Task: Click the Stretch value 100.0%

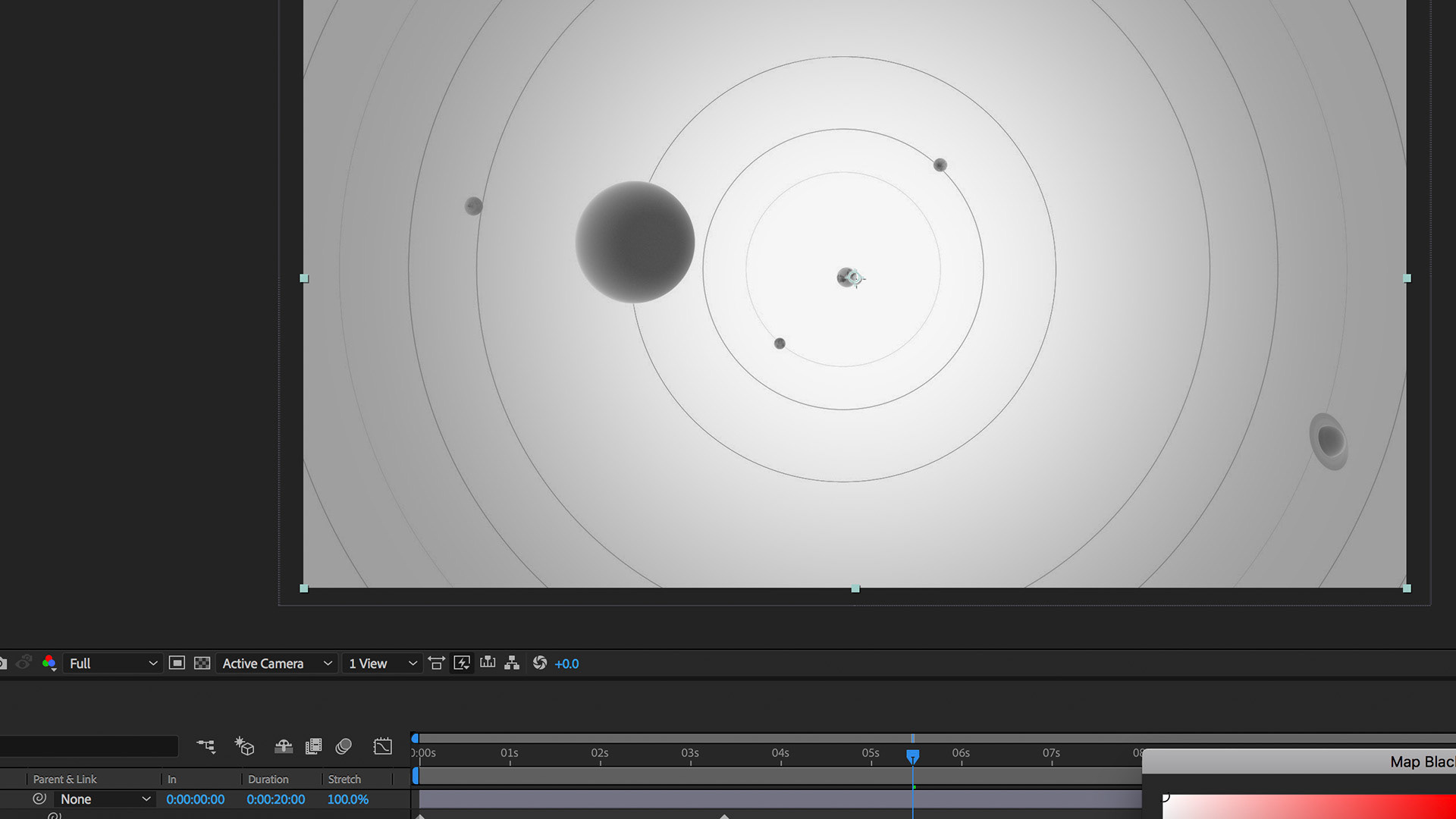Action: click(x=348, y=799)
